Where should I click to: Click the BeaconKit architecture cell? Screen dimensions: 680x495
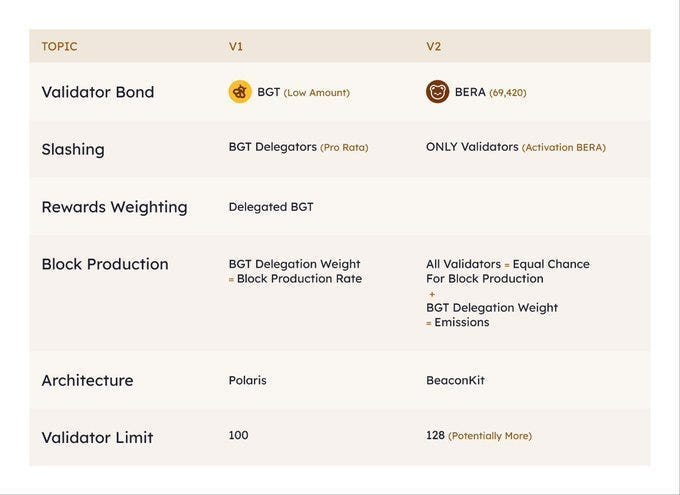(x=455, y=380)
